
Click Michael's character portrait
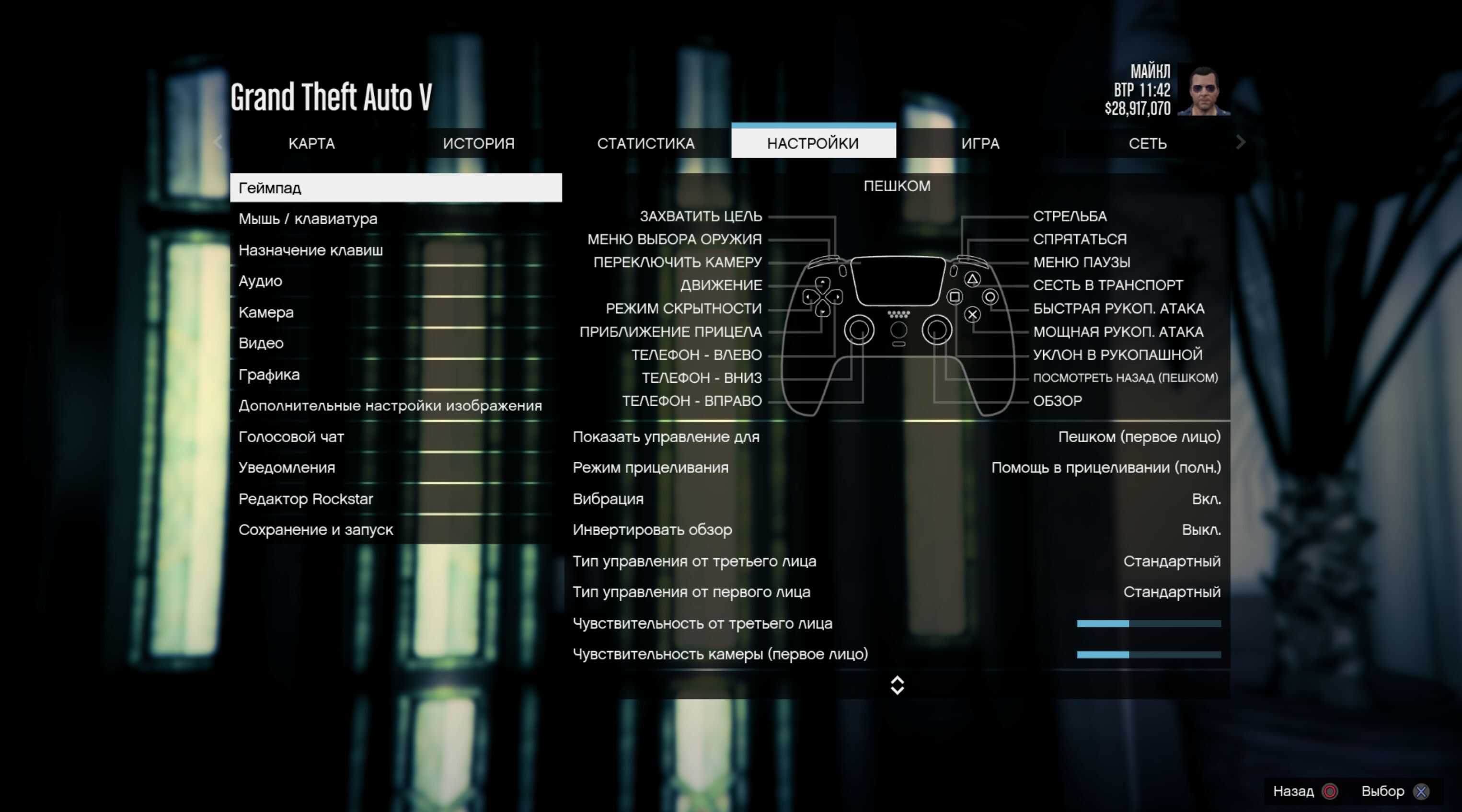click(x=1204, y=89)
